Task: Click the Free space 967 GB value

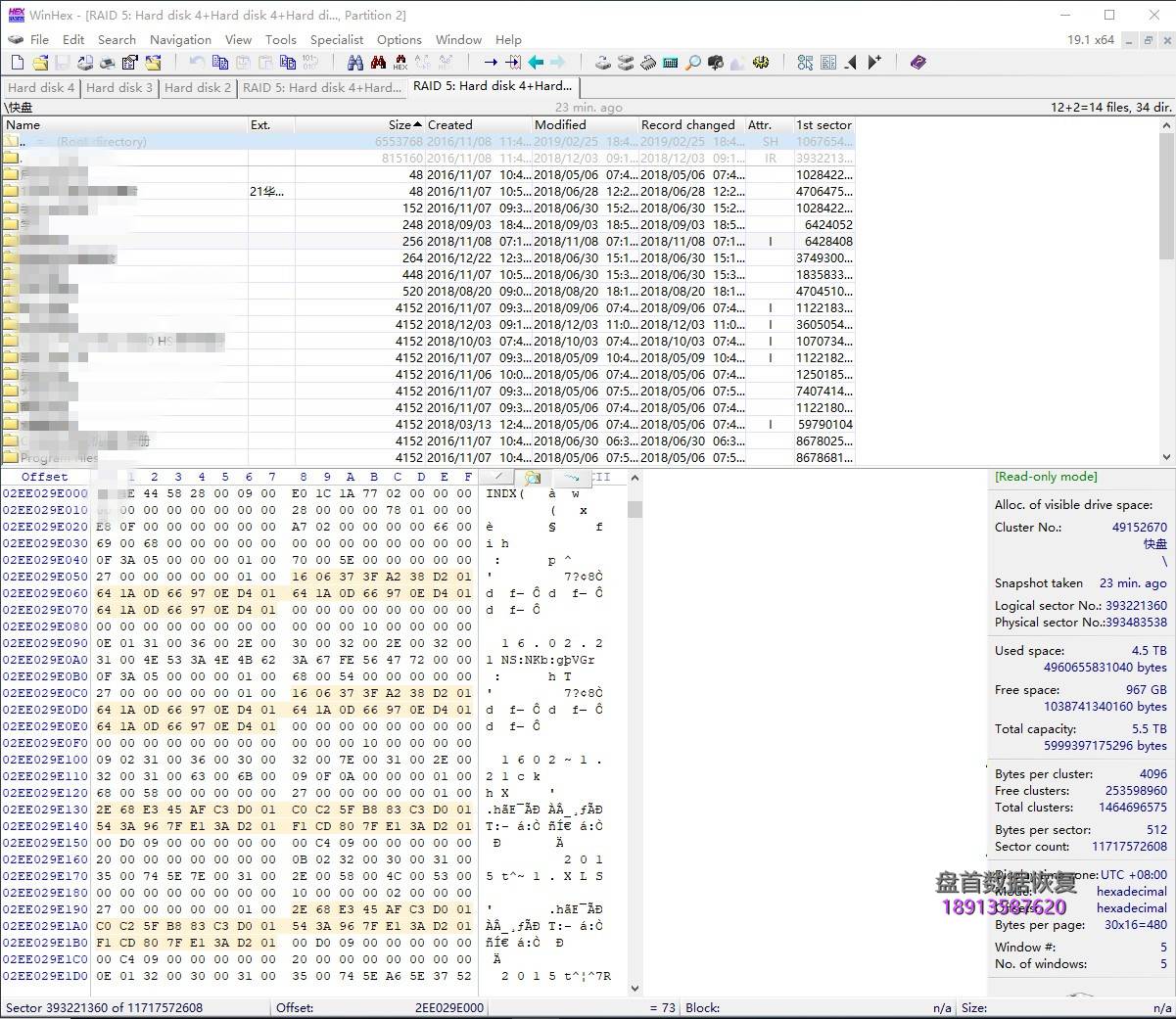Action: pos(1146,690)
